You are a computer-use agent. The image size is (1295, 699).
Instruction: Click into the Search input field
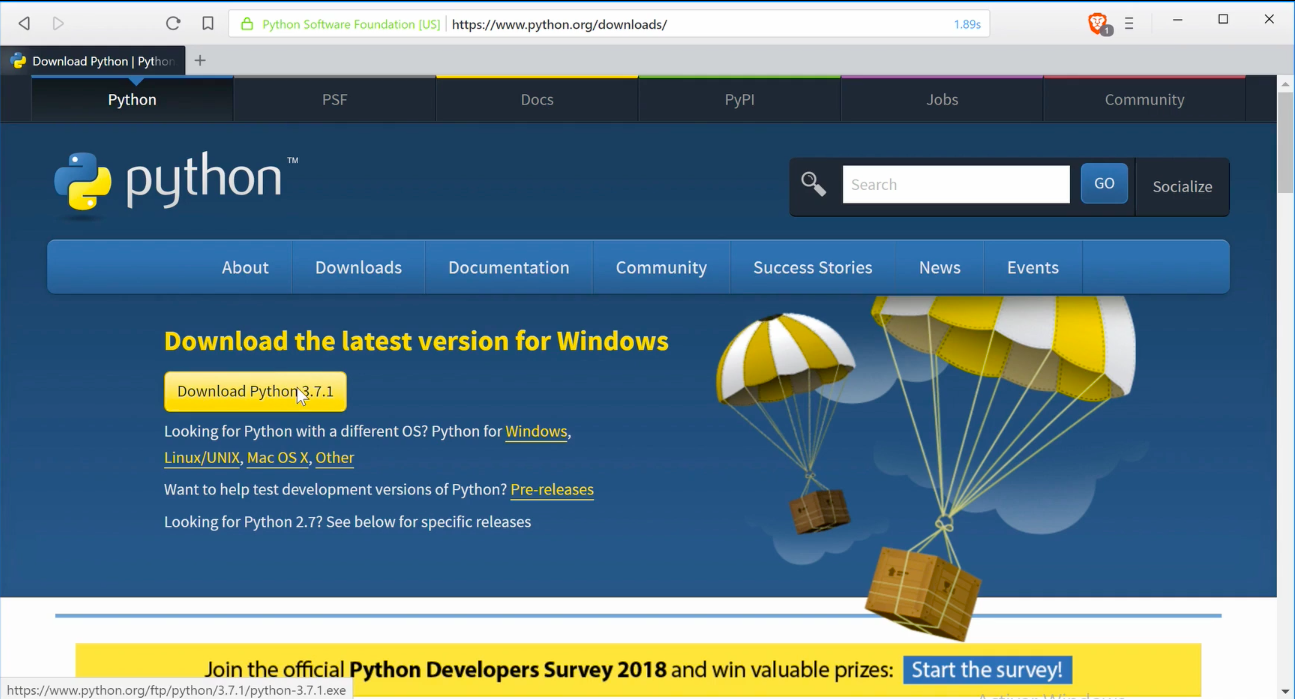point(956,184)
